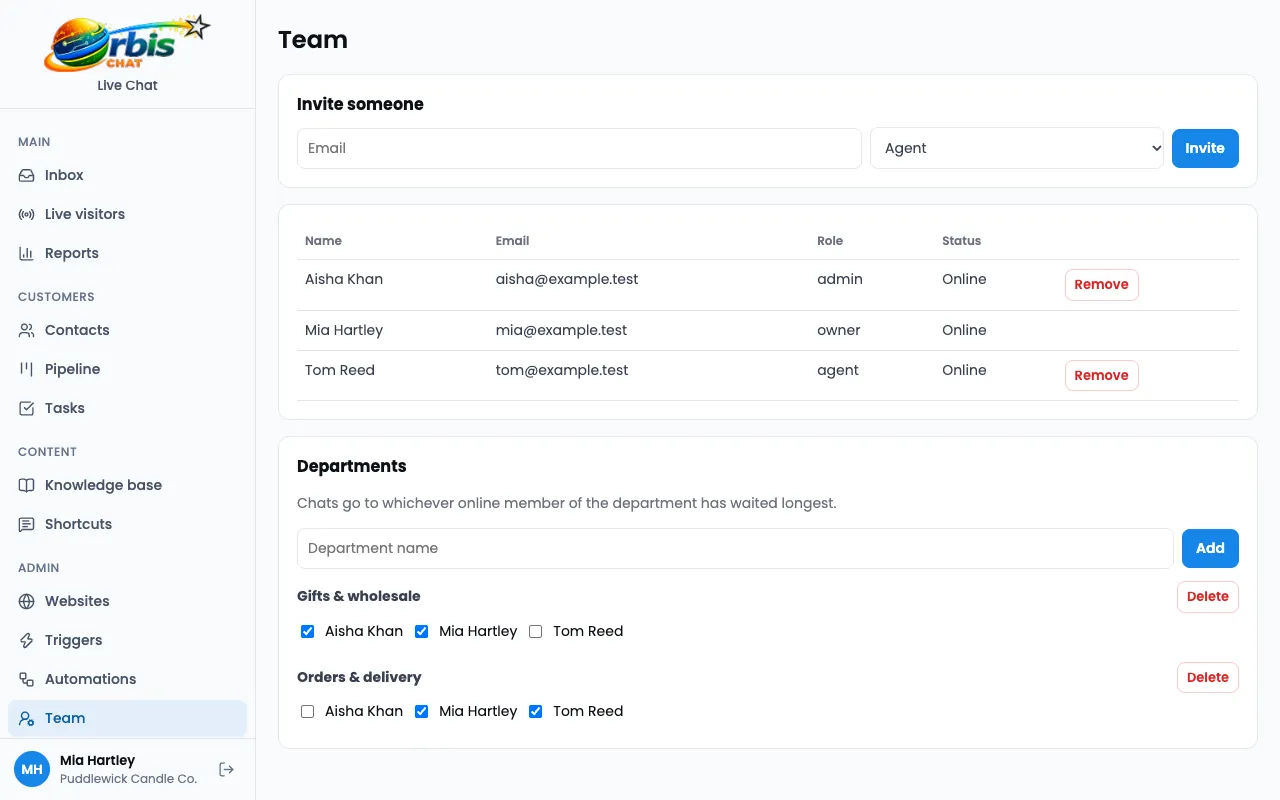Click the Shortcuts message icon
1280x800 pixels.
tap(27, 524)
